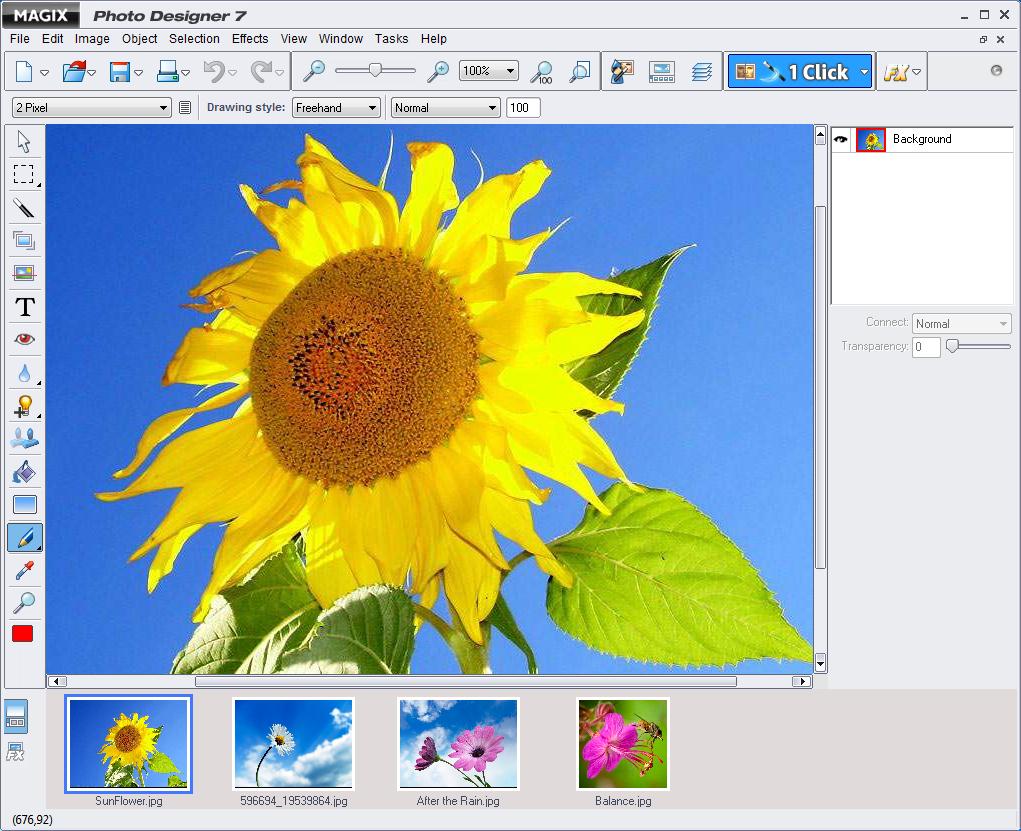This screenshot has height=831, width=1021.
Task: Toggle the pencil drawing tool
Action: [24, 537]
